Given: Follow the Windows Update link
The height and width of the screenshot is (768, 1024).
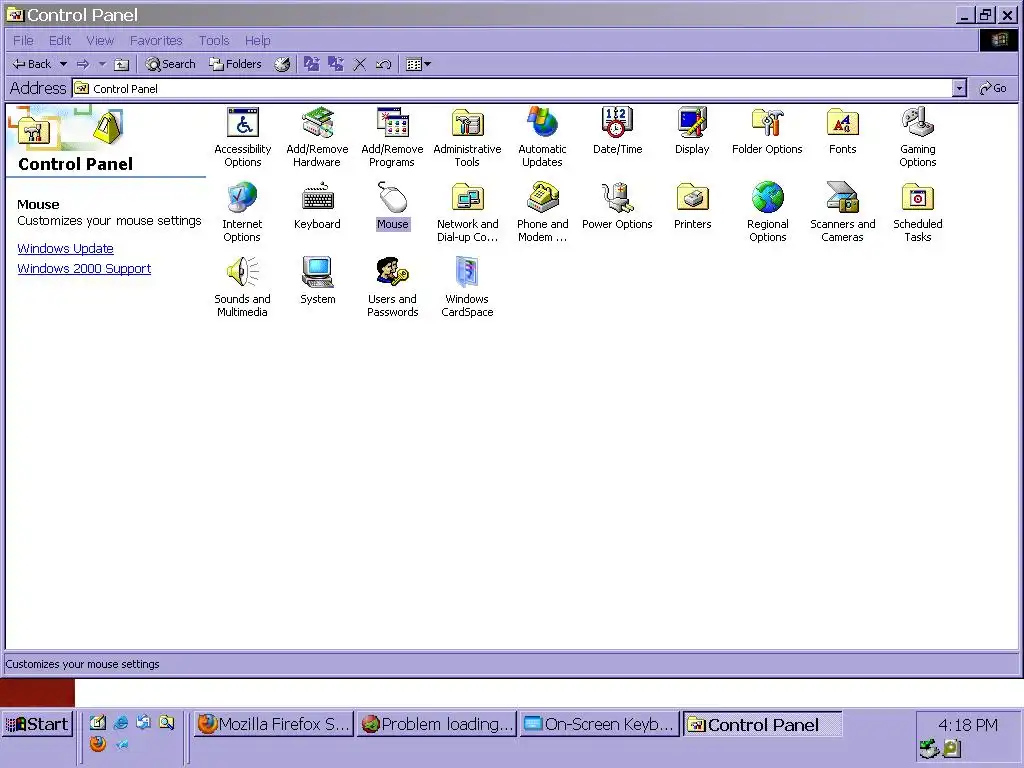Looking at the screenshot, I should click(x=65, y=248).
